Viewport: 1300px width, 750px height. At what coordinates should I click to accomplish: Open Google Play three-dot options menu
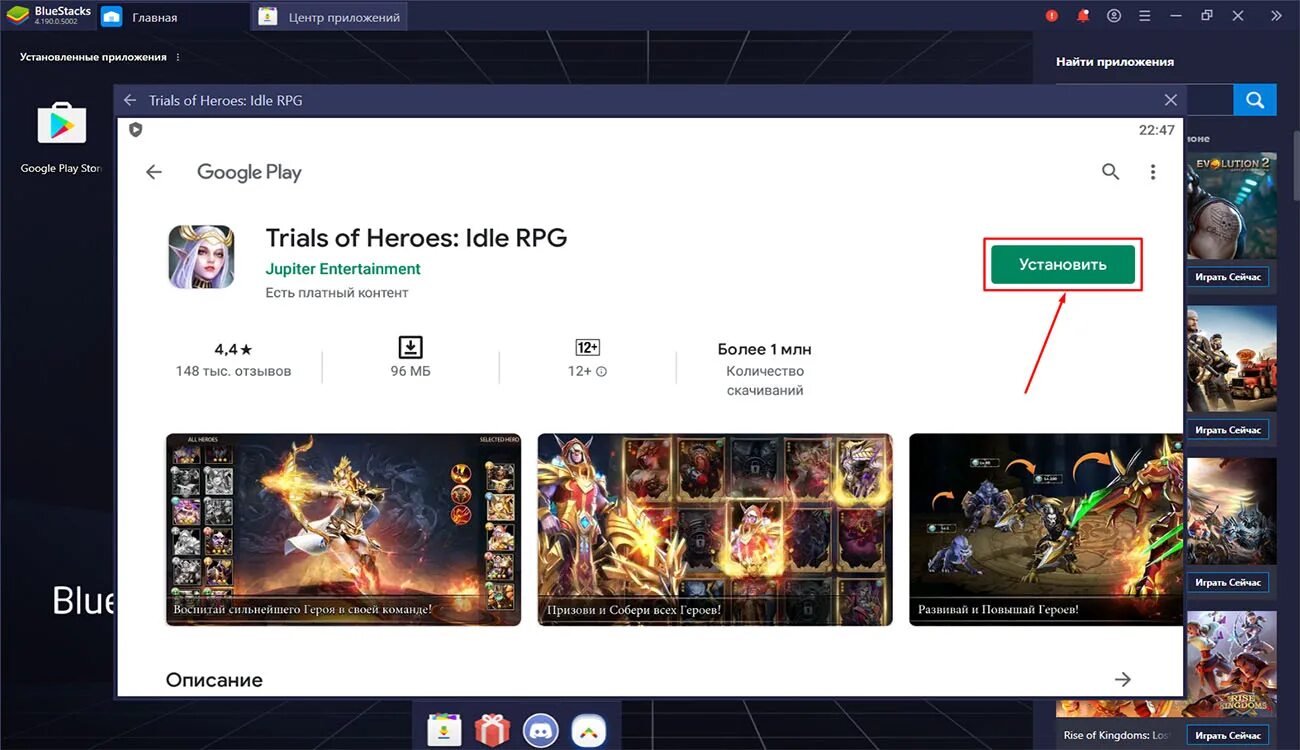pos(1153,172)
